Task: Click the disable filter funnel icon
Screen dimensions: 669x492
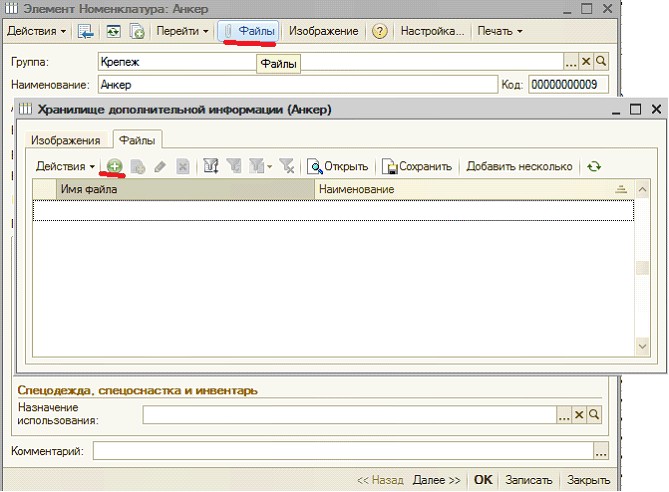Action: click(x=287, y=166)
